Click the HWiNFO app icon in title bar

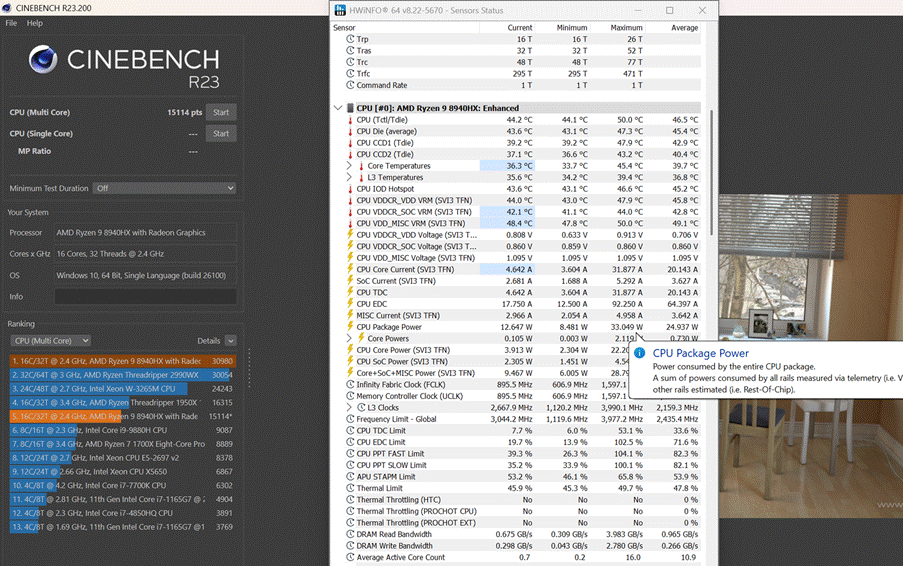342,11
